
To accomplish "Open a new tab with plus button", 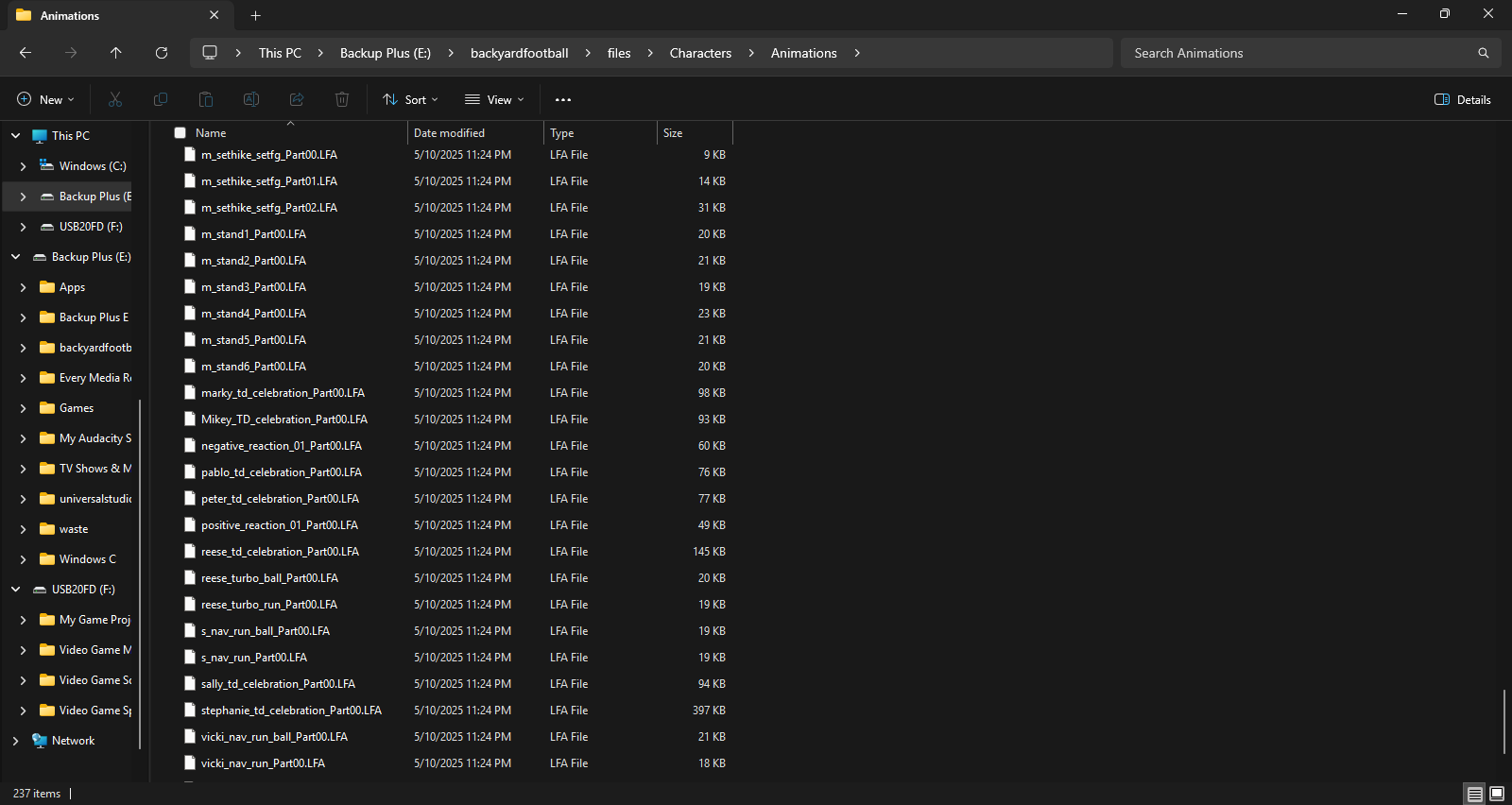I will [255, 15].
